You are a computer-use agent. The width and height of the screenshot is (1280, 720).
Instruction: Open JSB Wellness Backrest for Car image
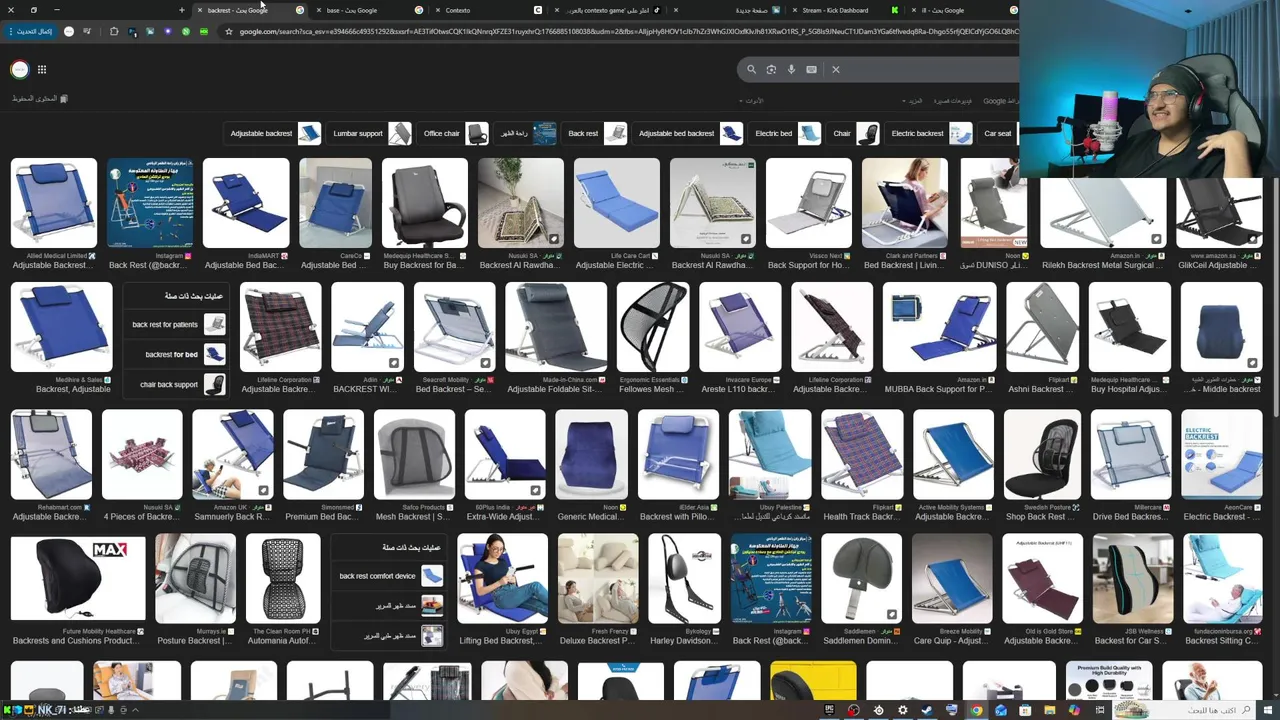(1133, 579)
